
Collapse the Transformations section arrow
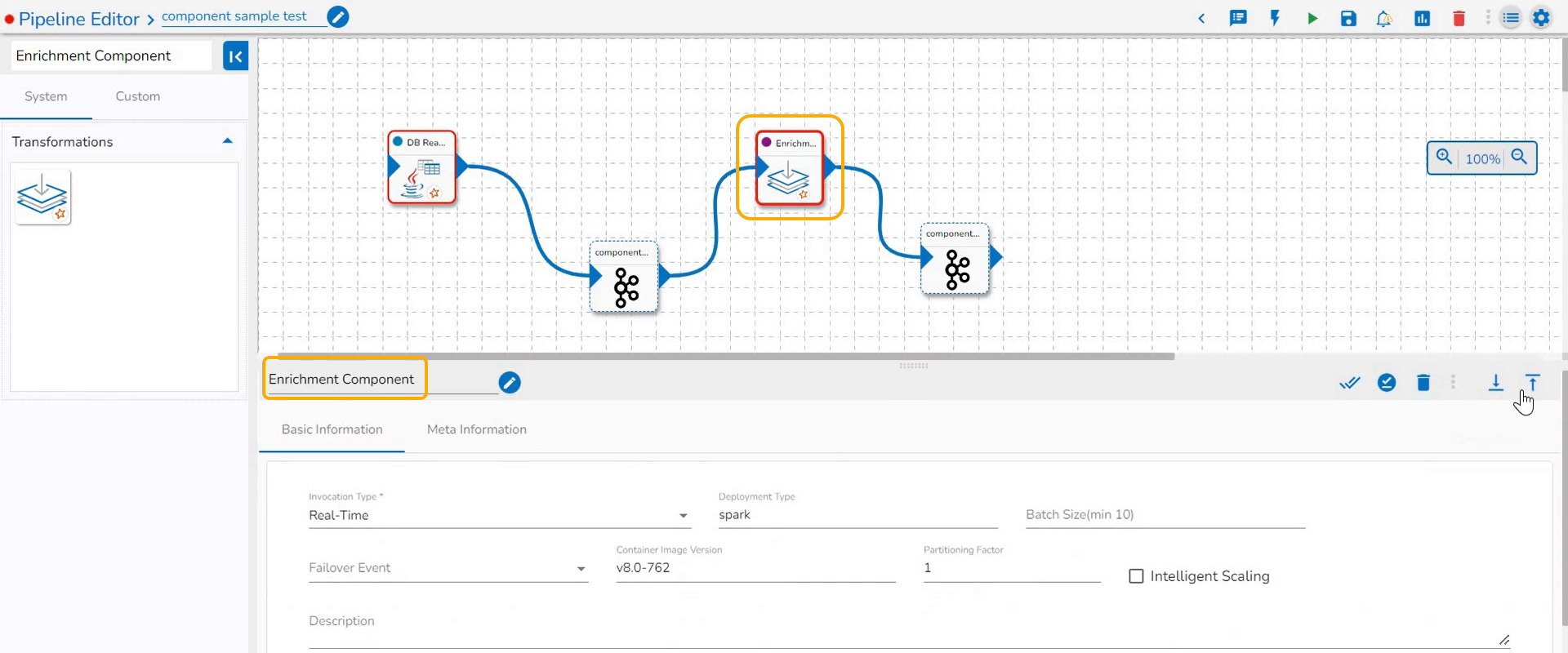(228, 141)
